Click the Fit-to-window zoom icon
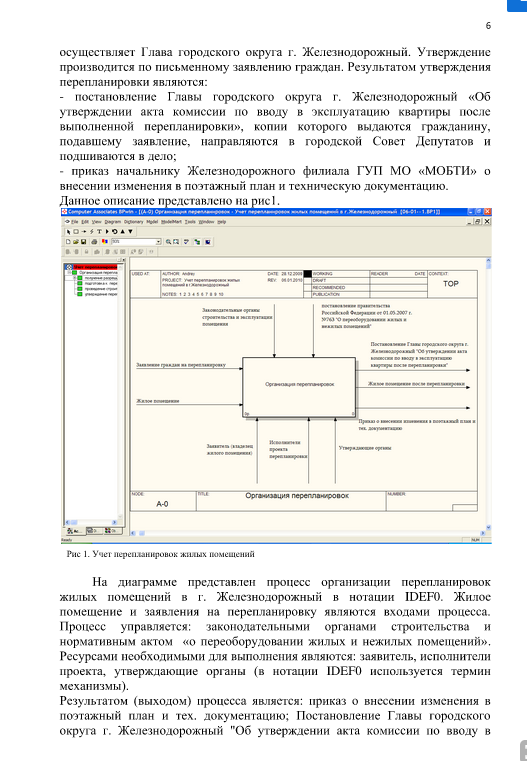 tap(176, 242)
